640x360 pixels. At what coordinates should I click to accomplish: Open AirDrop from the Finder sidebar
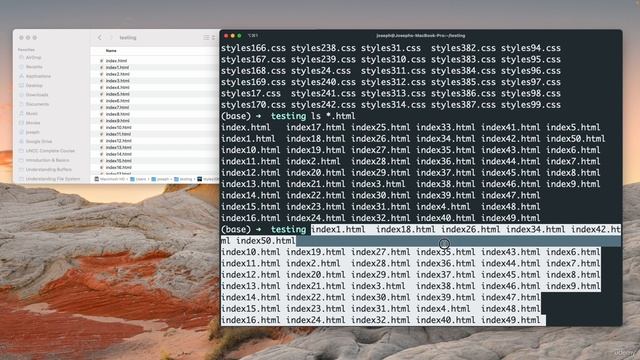pos(33,58)
